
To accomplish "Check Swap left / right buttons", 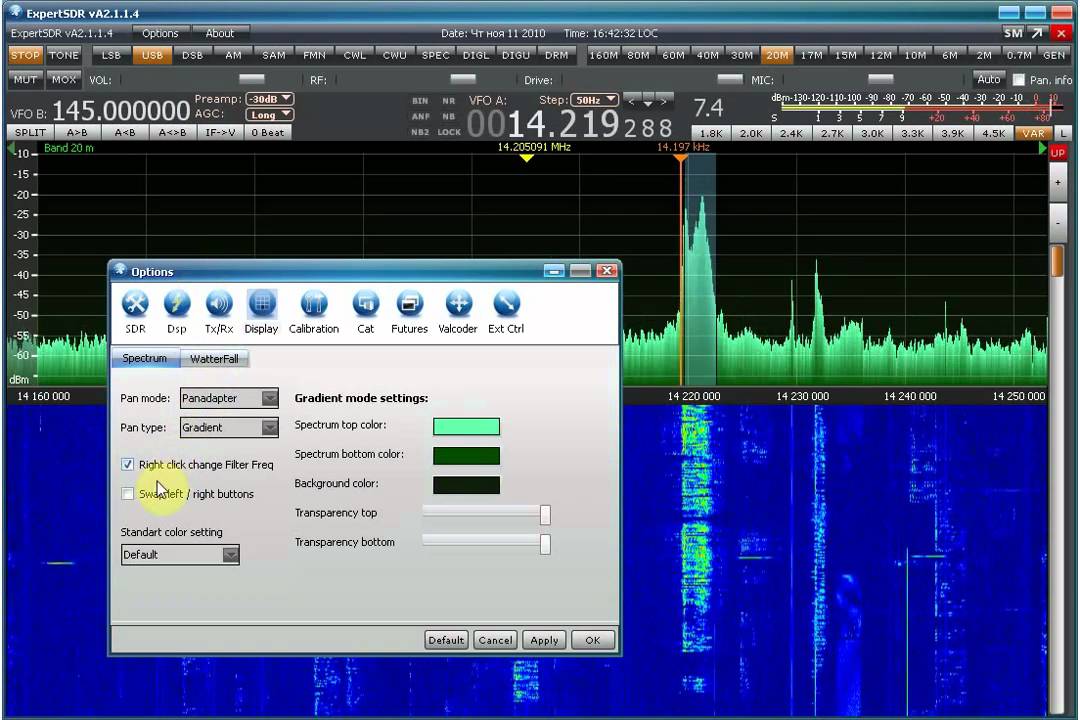I will [x=127, y=493].
